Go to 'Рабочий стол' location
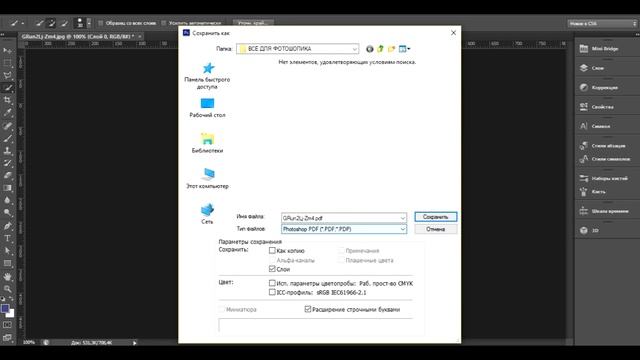640x360 pixels. click(x=207, y=108)
